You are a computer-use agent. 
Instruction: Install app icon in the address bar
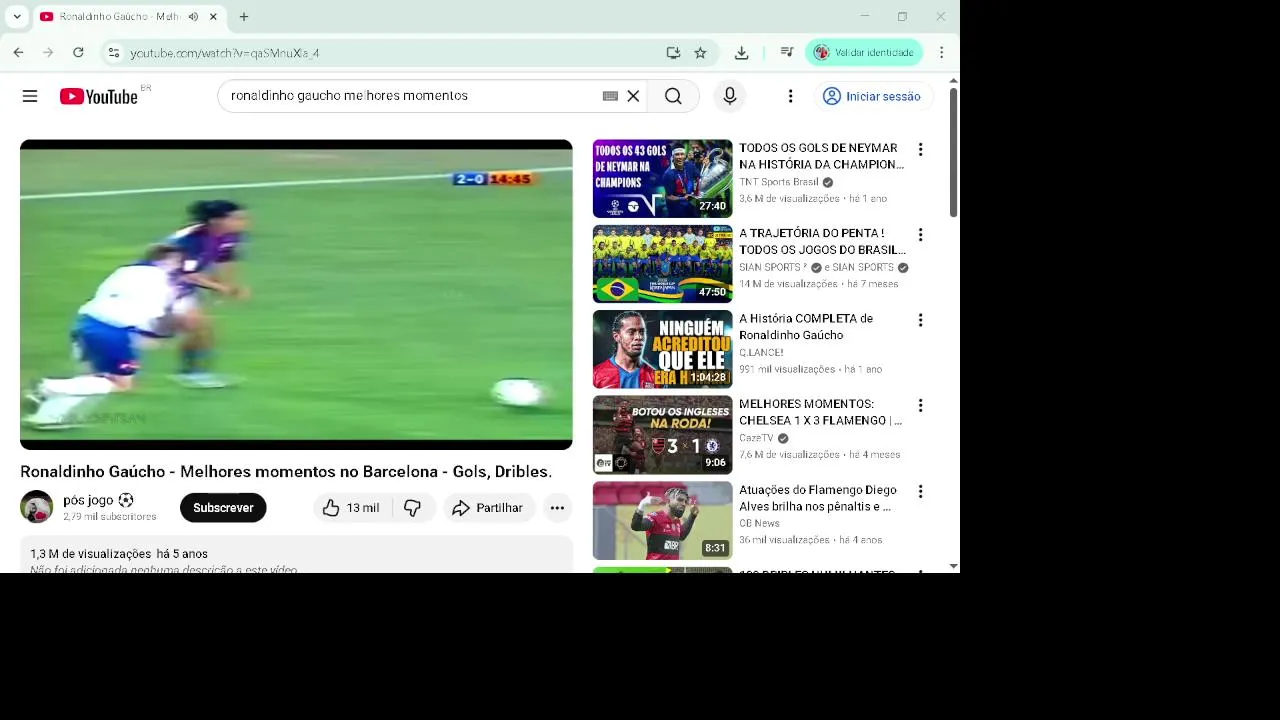[673, 53]
